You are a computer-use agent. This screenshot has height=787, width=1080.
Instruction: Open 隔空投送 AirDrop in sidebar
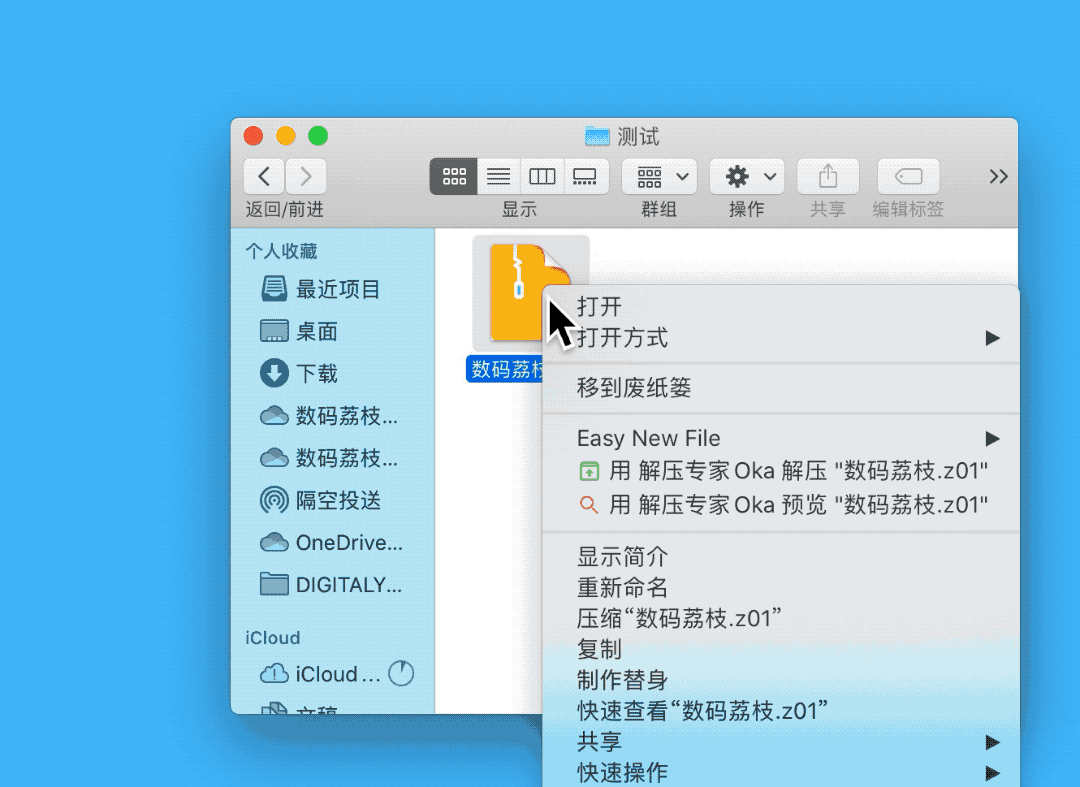coord(338,500)
